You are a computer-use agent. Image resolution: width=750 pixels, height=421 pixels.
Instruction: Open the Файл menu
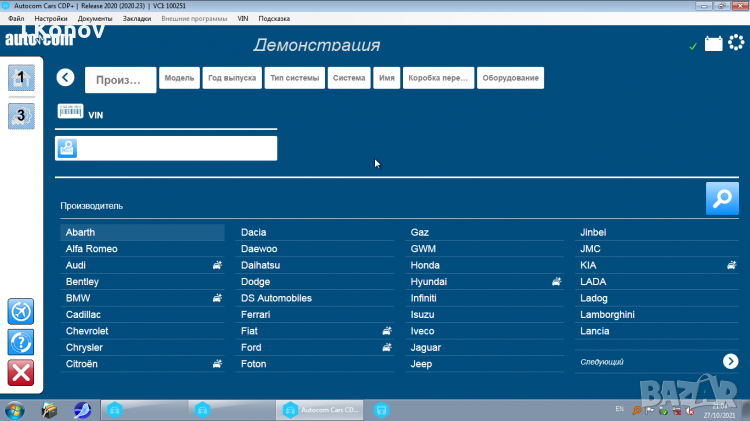(16, 19)
